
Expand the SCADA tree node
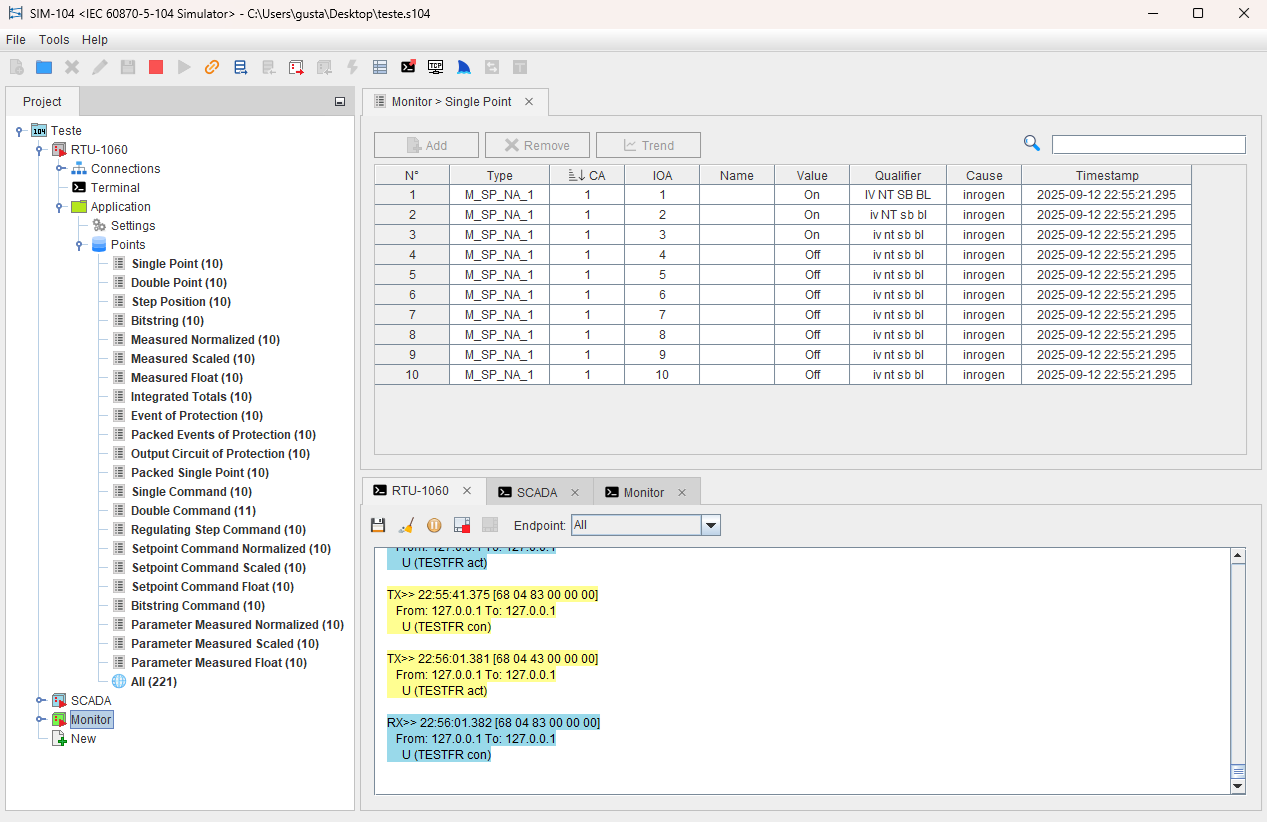tap(40, 700)
